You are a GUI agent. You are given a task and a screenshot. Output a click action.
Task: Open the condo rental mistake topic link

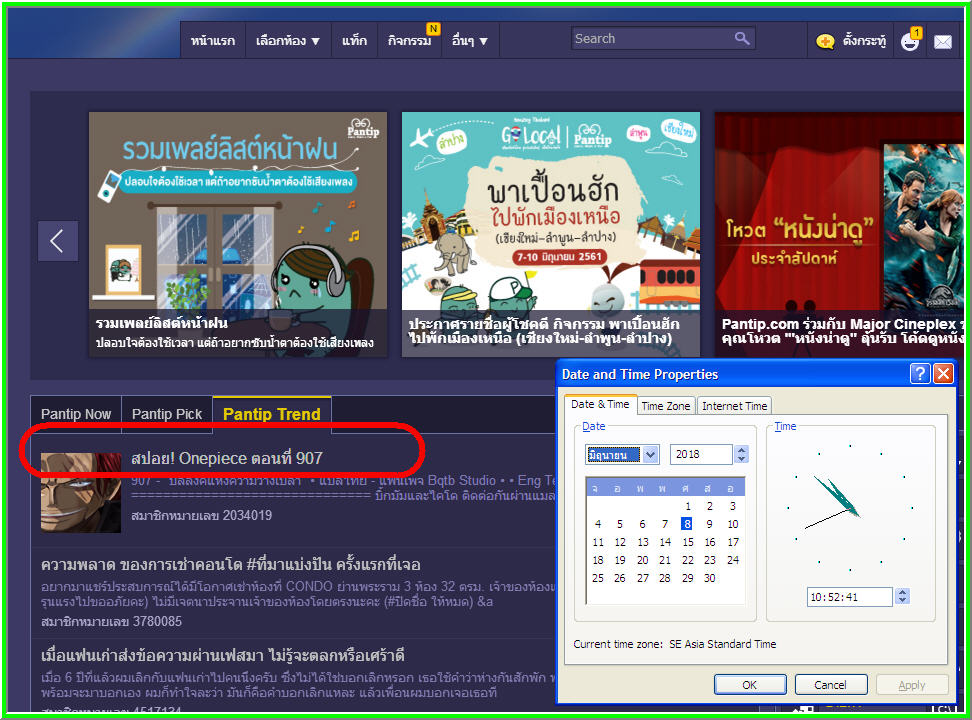(231, 565)
